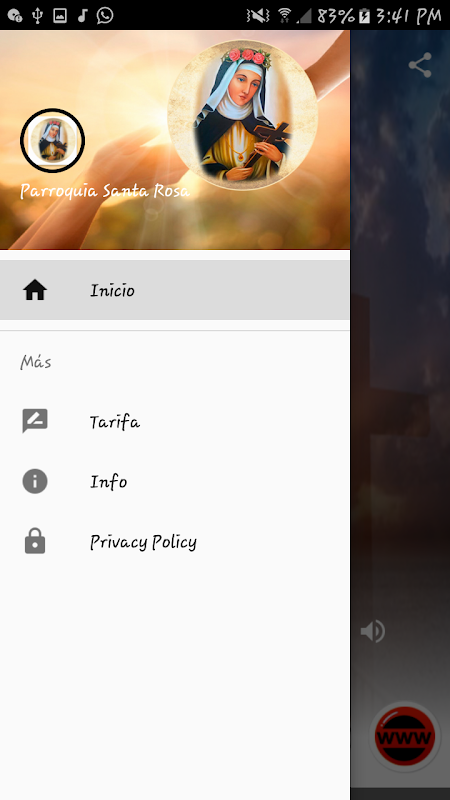Open the Privacy Policy entry

click(174, 542)
